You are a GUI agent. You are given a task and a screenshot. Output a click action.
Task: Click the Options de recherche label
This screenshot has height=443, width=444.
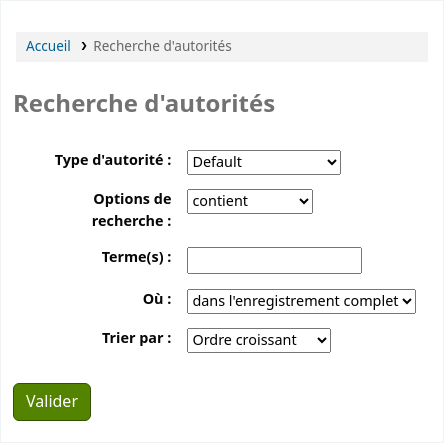(132, 210)
